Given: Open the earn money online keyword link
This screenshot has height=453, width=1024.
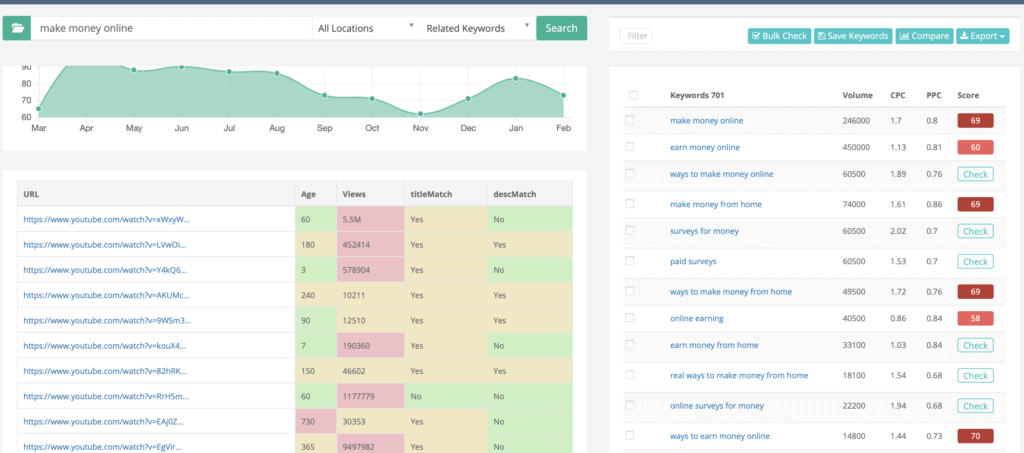Looking at the screenshot, I should [x=705, y=148].
